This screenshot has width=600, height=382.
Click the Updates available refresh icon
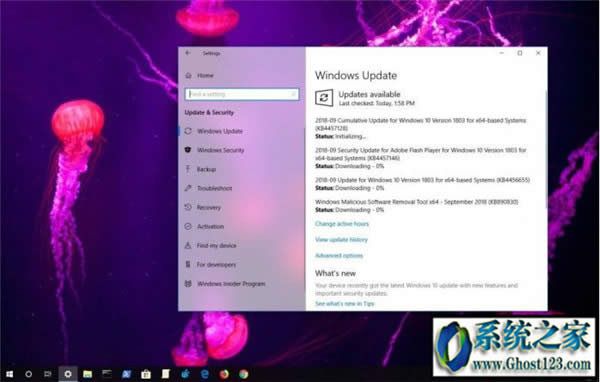tap(324, 98)
